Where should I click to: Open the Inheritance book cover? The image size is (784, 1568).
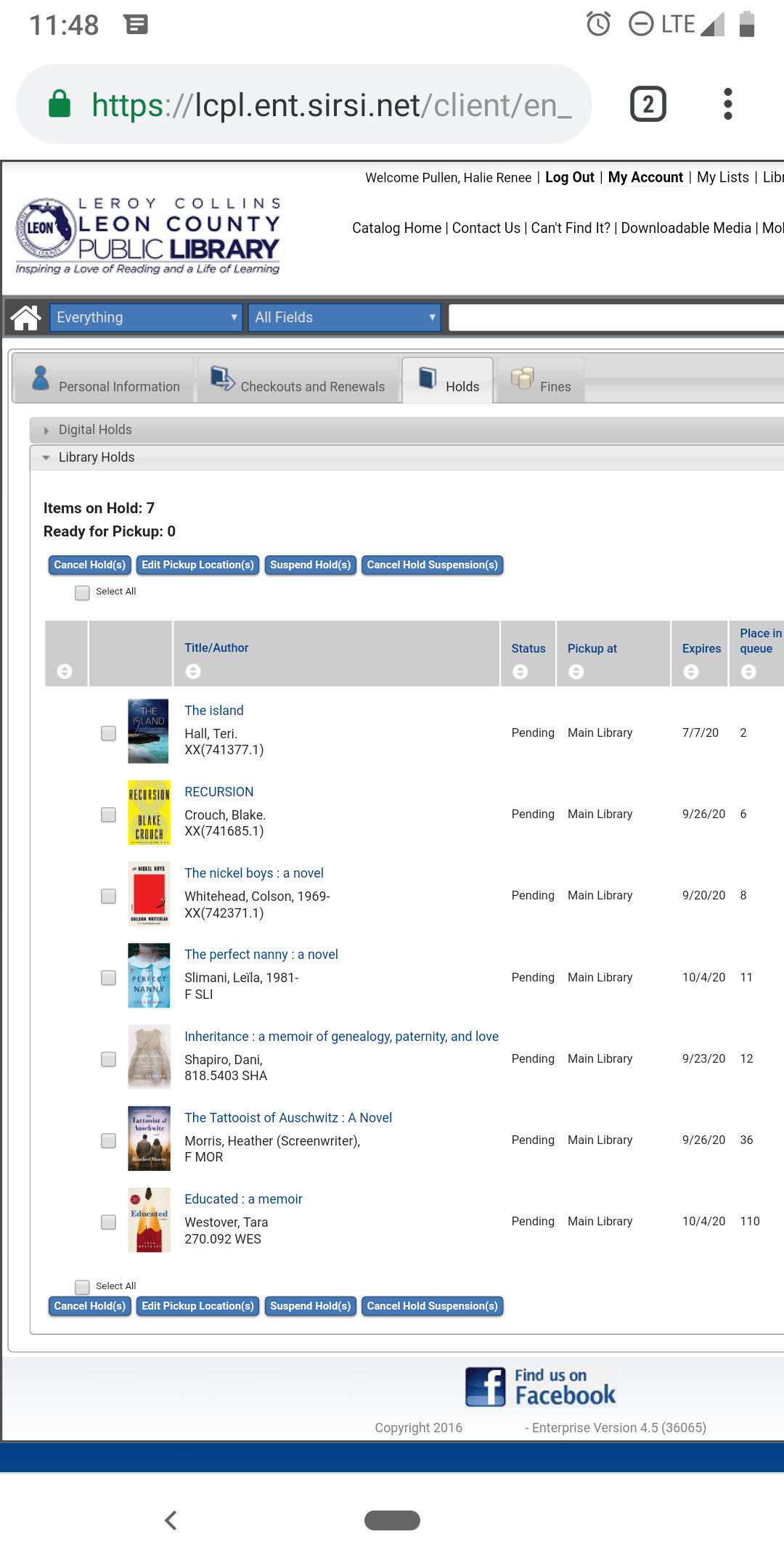pyautogui.click(x=149, y=1057)
